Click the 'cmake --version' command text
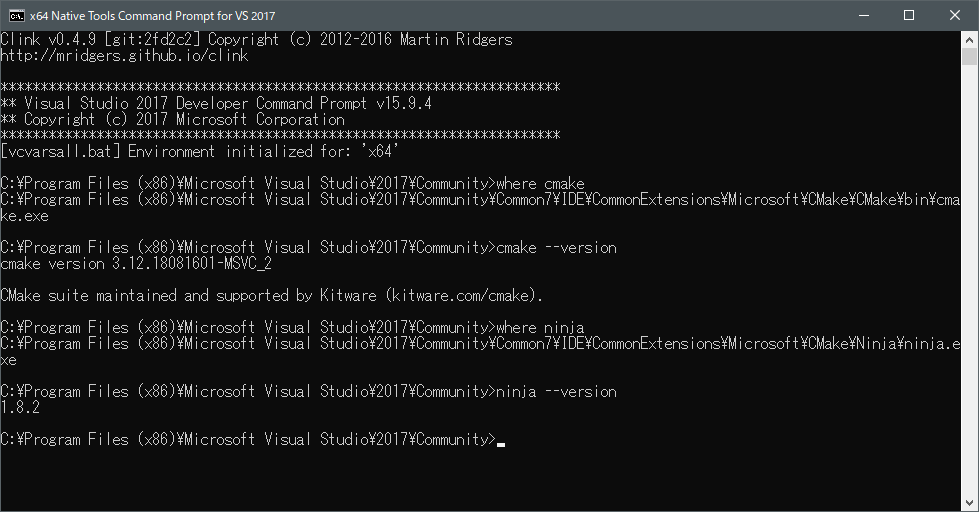This screenshot has height=512, width=979. (x=556, y=248)
